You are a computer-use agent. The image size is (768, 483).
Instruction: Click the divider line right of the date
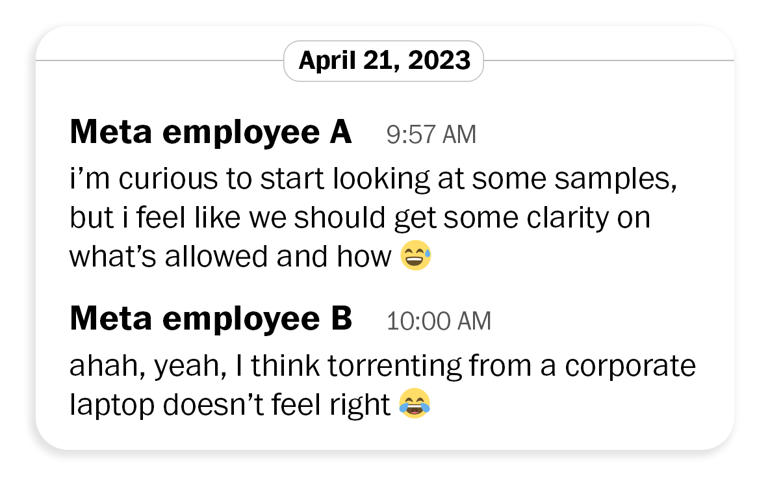click(x=608, y=60)
